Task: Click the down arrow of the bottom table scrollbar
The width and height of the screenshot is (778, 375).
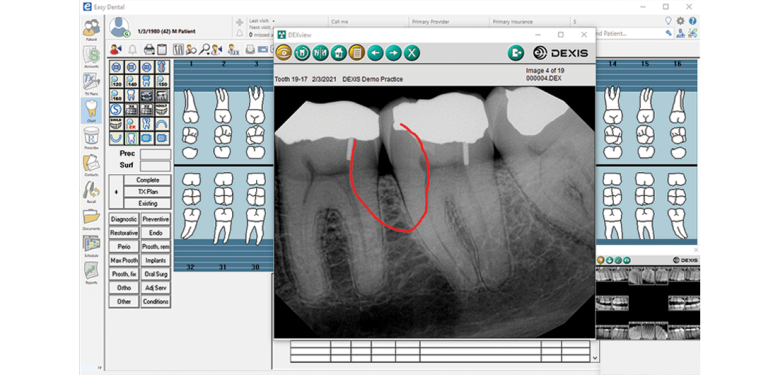Action: [595, 358]
